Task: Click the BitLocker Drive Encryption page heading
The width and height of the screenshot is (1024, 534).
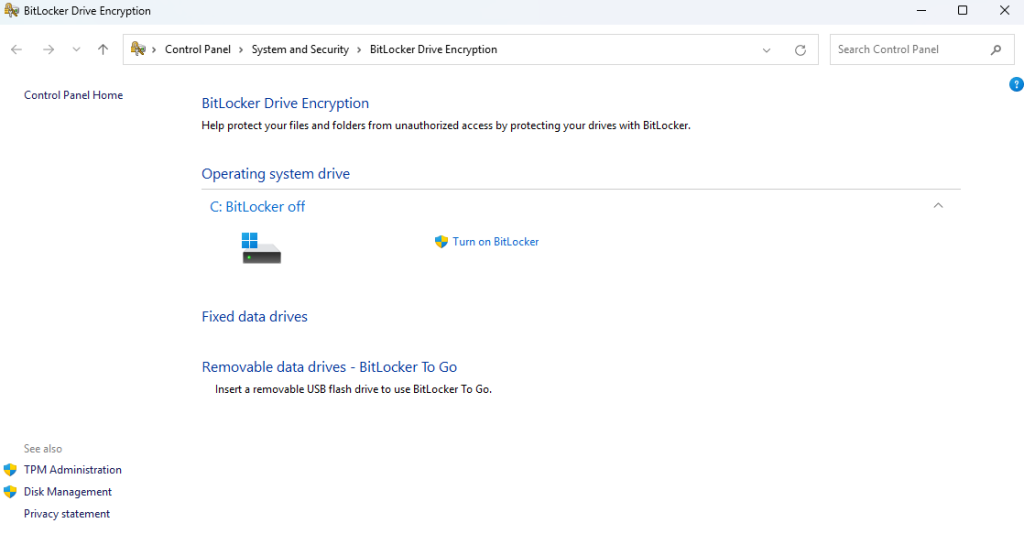Action: [285, 103]
